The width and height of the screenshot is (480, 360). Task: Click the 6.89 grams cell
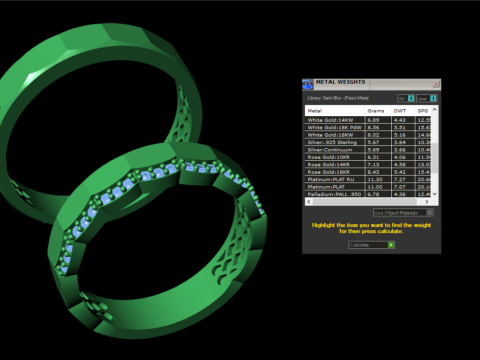click(378, 120)
